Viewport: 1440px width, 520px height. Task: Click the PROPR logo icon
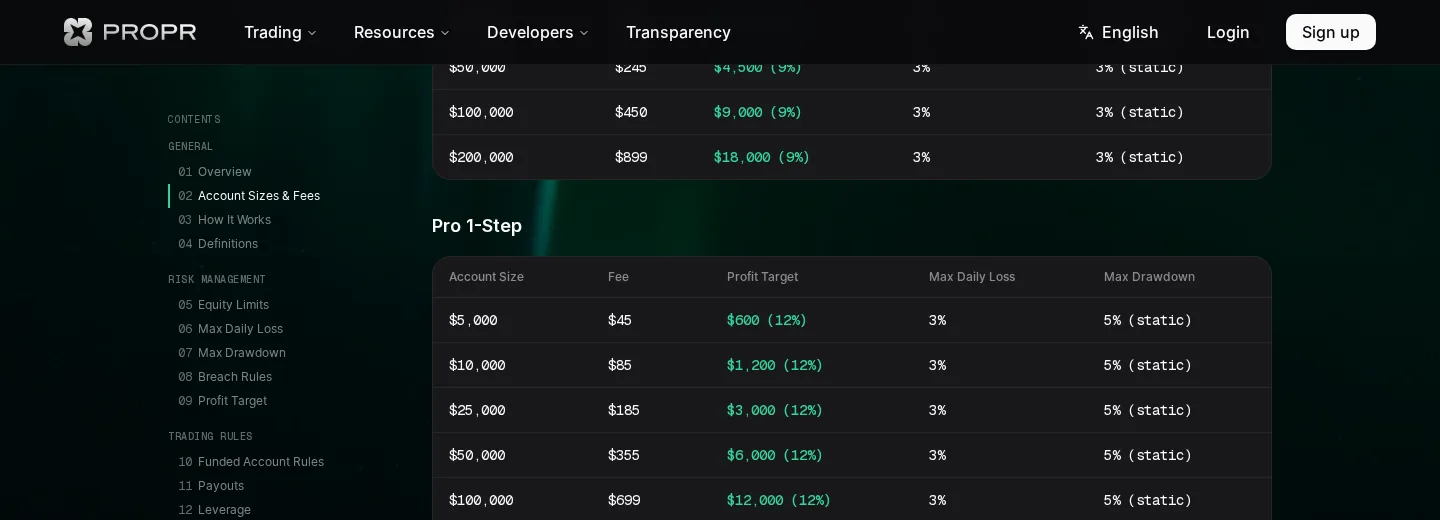tap(78, 32)
